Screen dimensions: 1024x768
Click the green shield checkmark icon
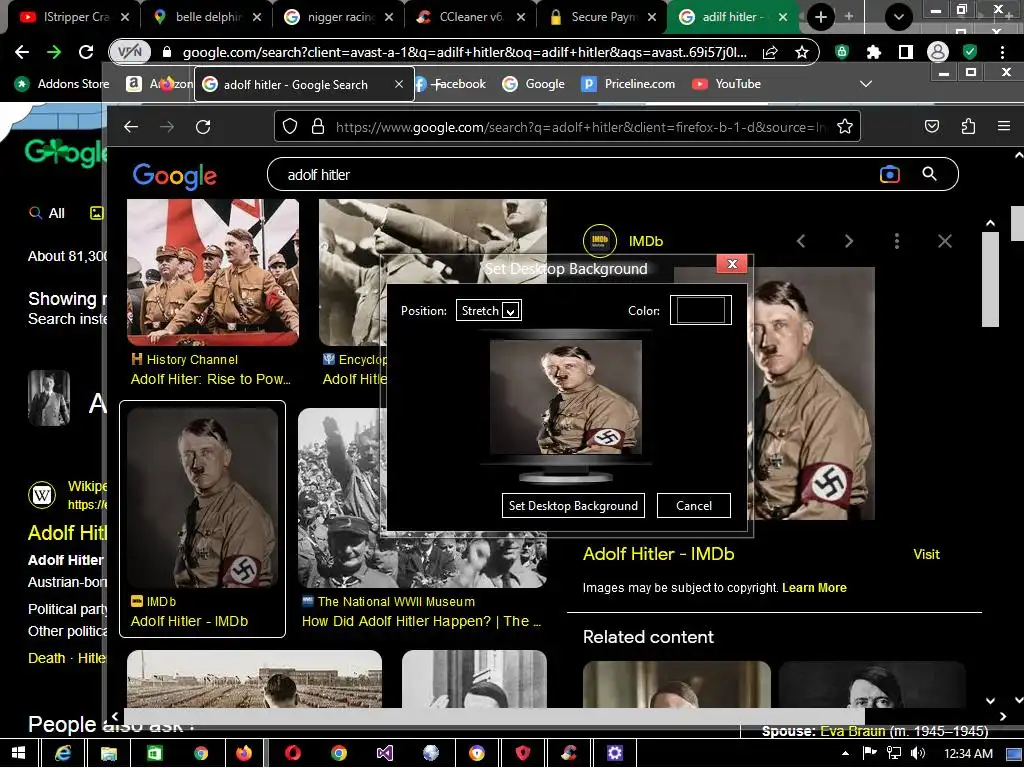pyautogui.click(x=970, y=52)
